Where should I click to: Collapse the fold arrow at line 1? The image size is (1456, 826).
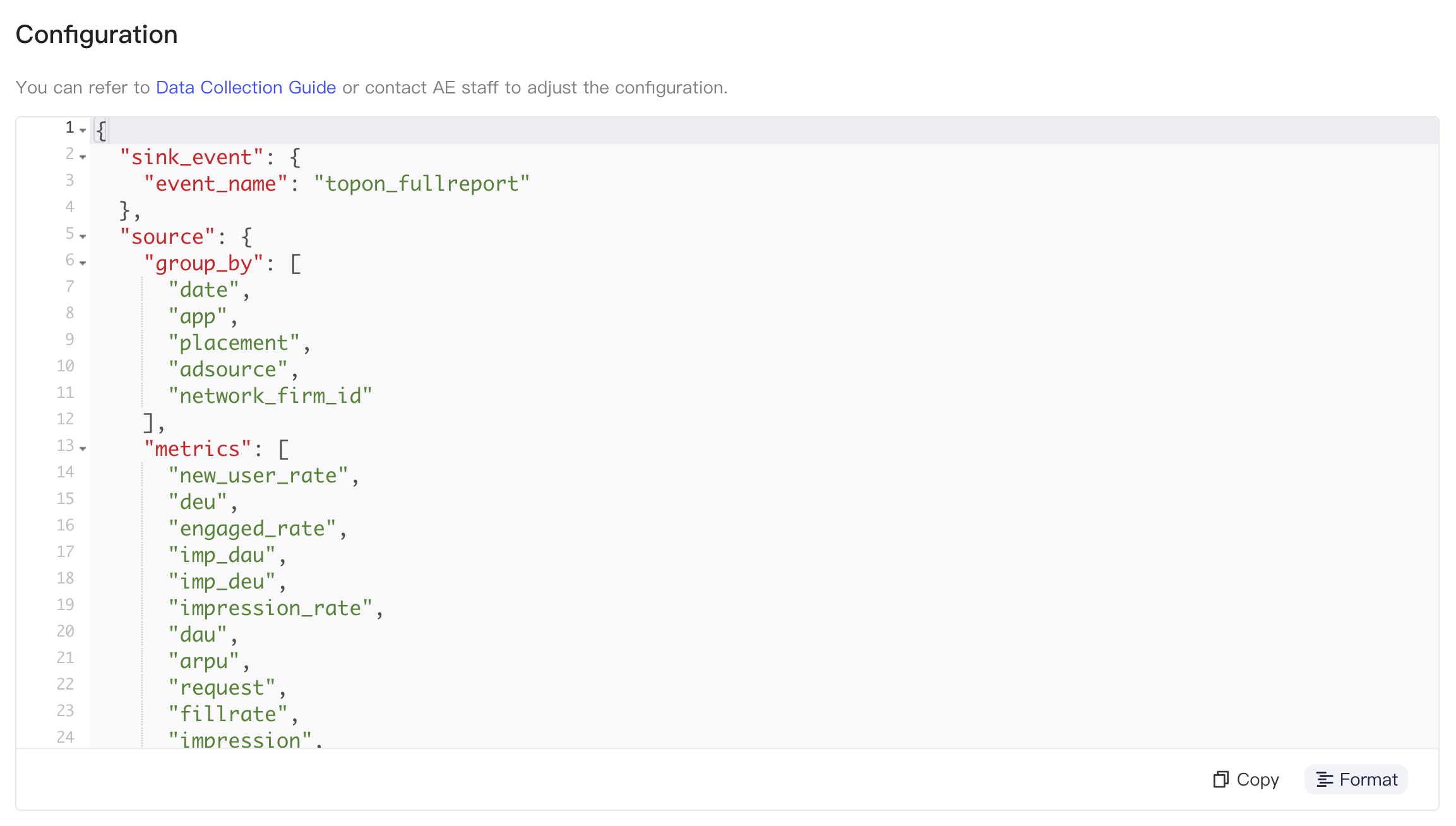83,130
